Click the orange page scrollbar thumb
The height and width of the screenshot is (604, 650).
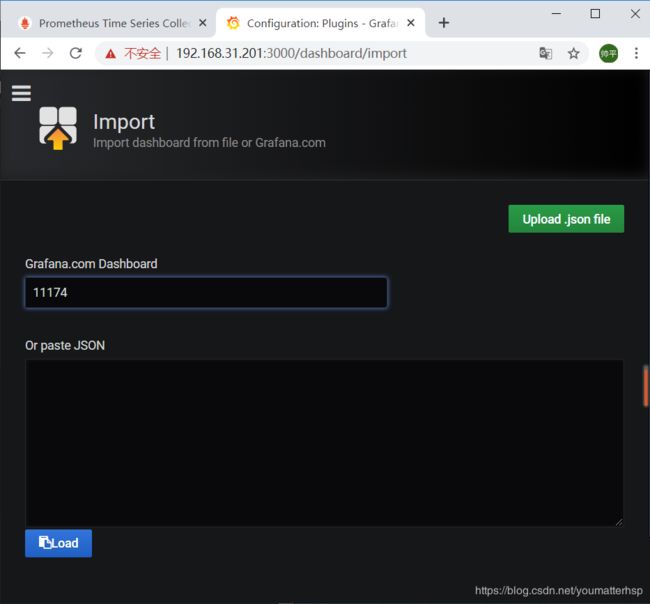point(645,386)
